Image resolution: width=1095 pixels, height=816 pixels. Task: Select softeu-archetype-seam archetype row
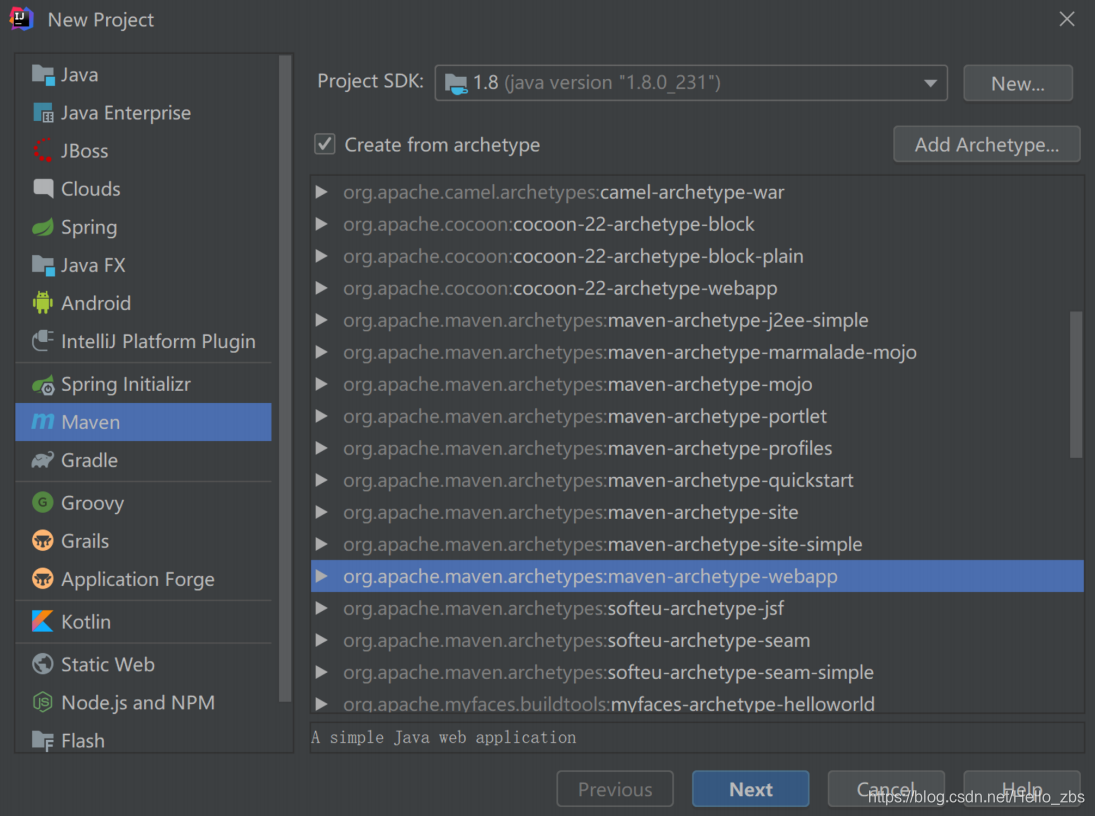tap(697, 641)
